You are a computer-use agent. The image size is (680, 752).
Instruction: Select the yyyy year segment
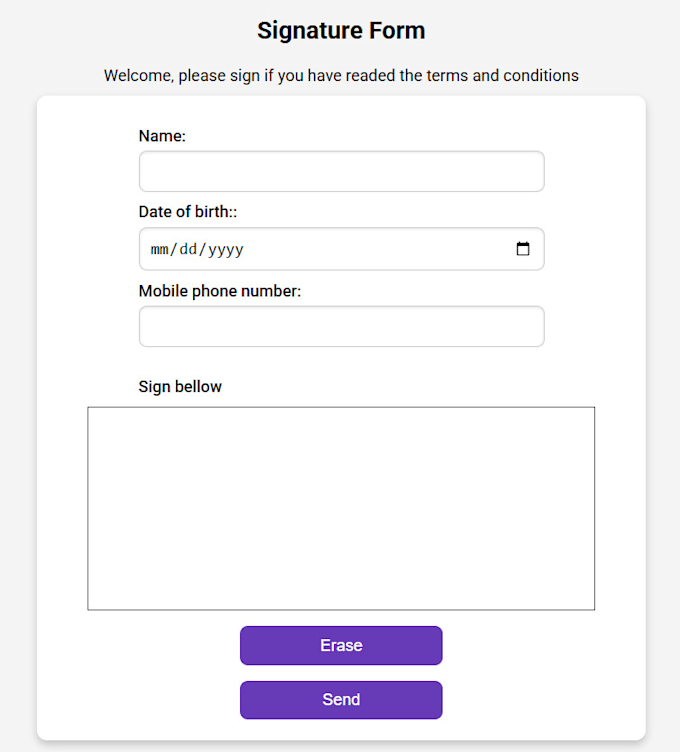pos(226,250)
